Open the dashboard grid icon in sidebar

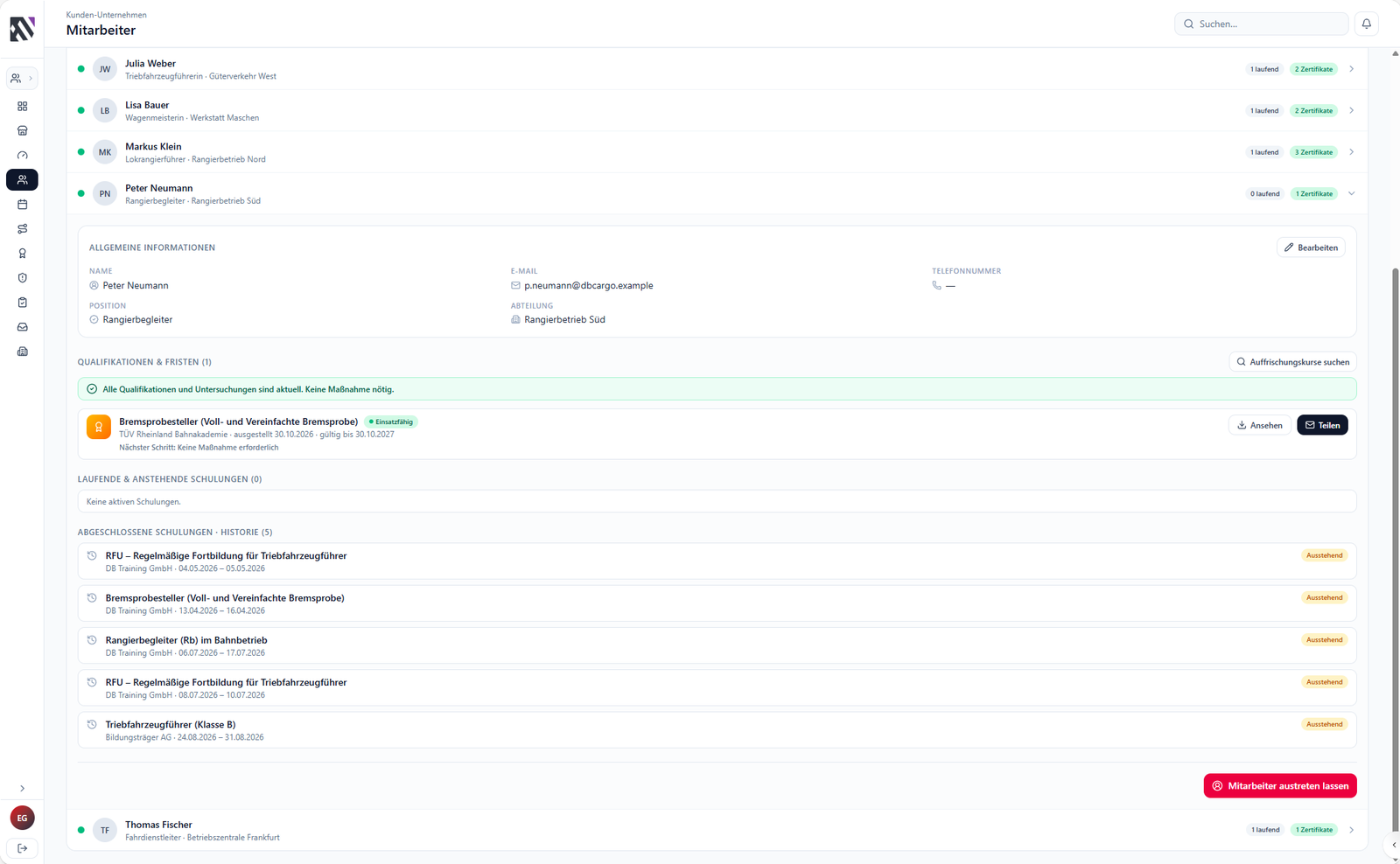click(22, 106)
